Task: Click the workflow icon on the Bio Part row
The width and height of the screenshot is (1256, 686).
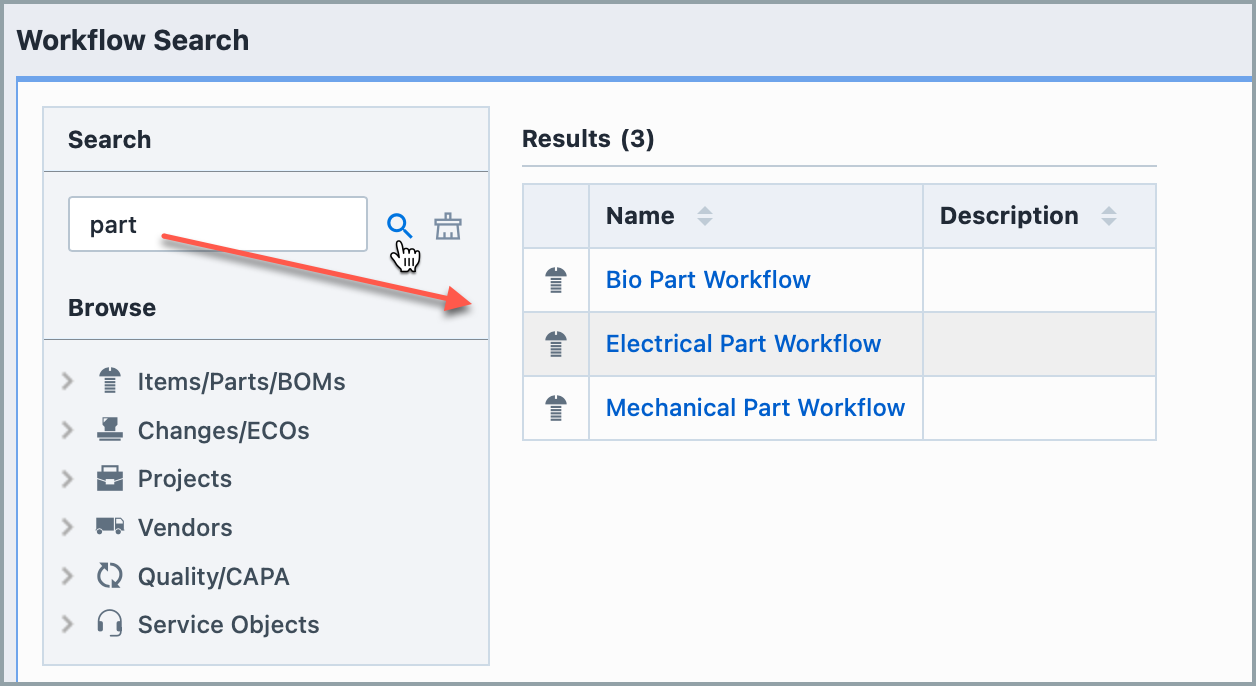Action: 555,279
